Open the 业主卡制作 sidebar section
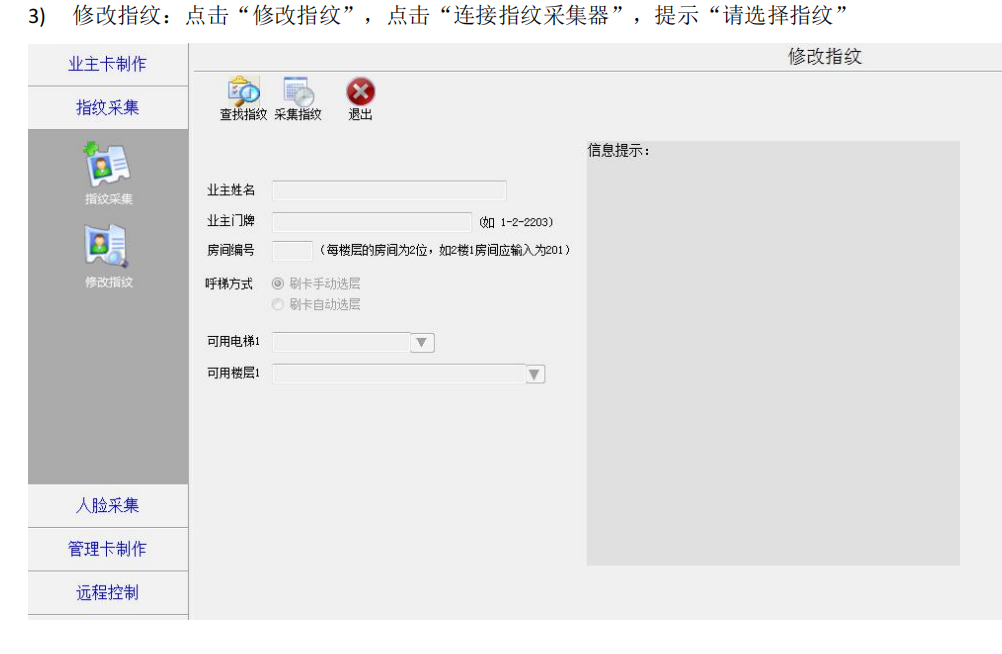Viewport: 1002px width, 654px height. click(107, 64)
